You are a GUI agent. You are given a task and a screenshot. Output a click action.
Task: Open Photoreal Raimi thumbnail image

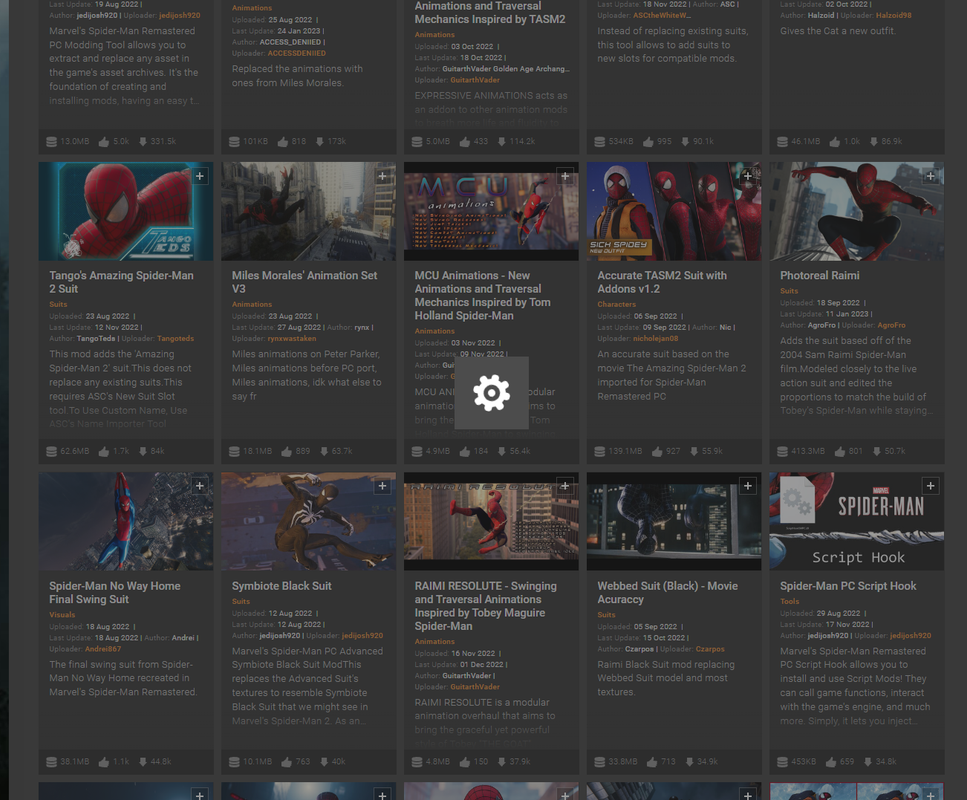point(857,211)
